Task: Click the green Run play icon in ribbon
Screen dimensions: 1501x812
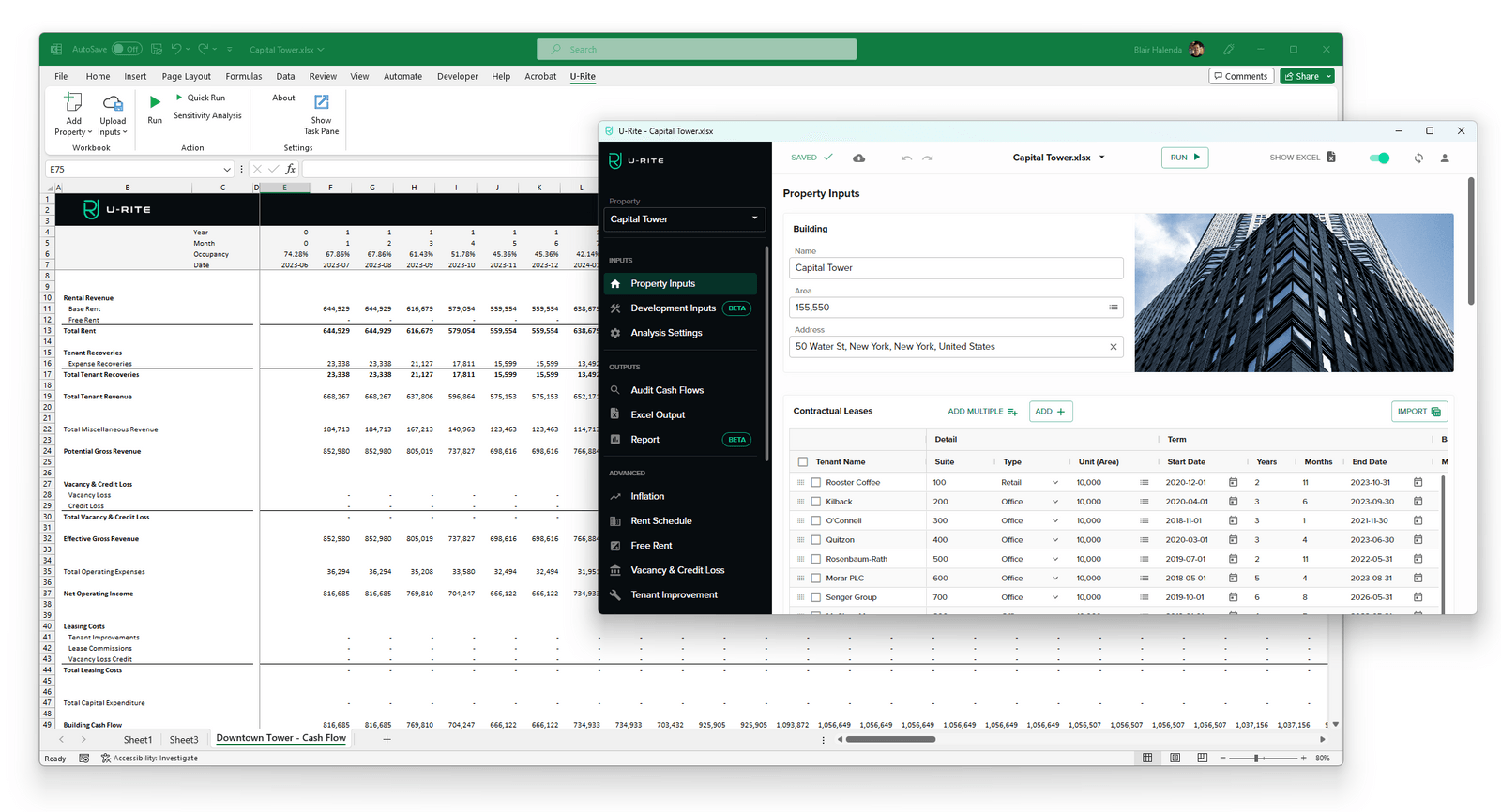Action: (x=155, y=101)
